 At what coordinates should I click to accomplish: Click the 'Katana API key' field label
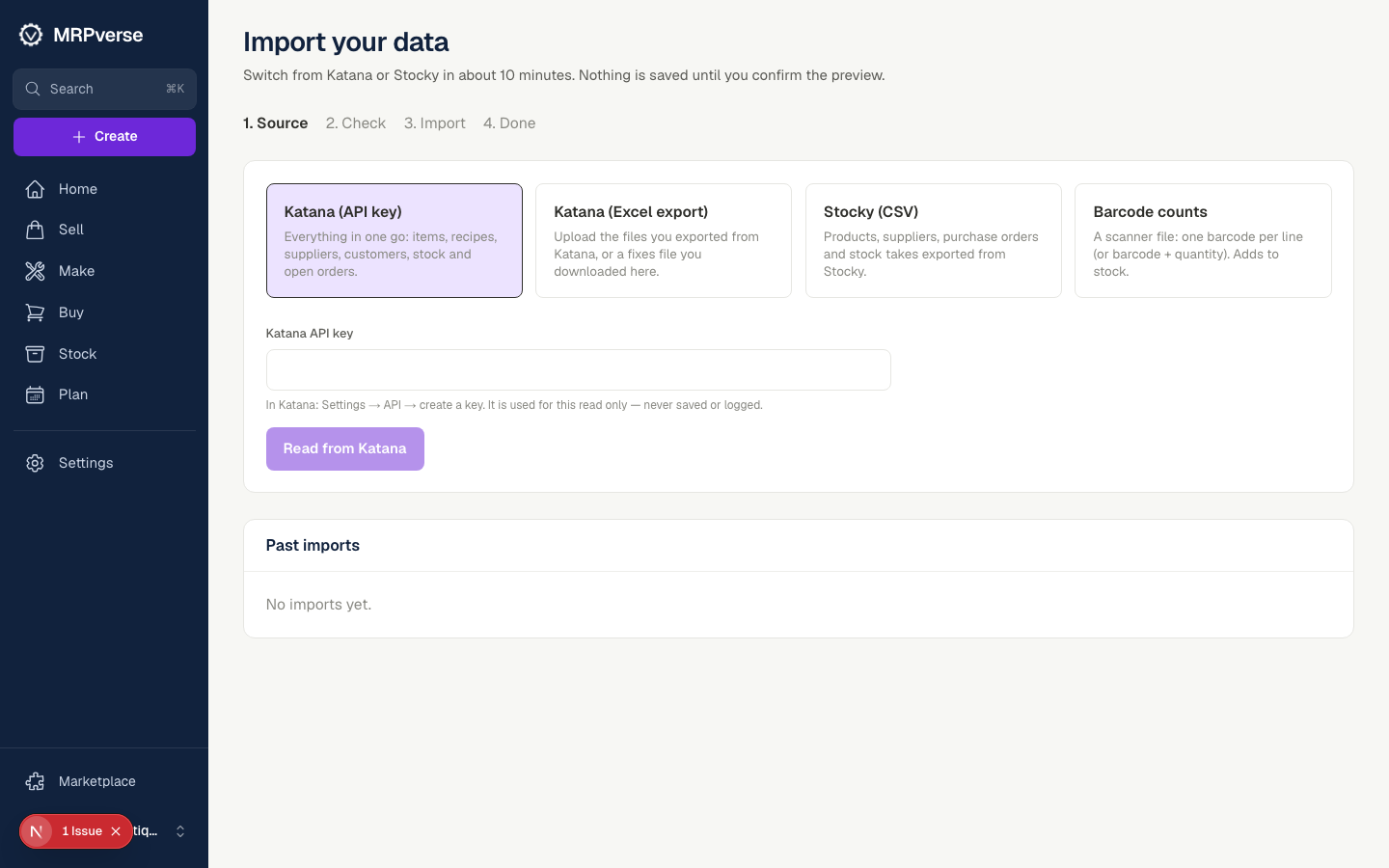310,334
